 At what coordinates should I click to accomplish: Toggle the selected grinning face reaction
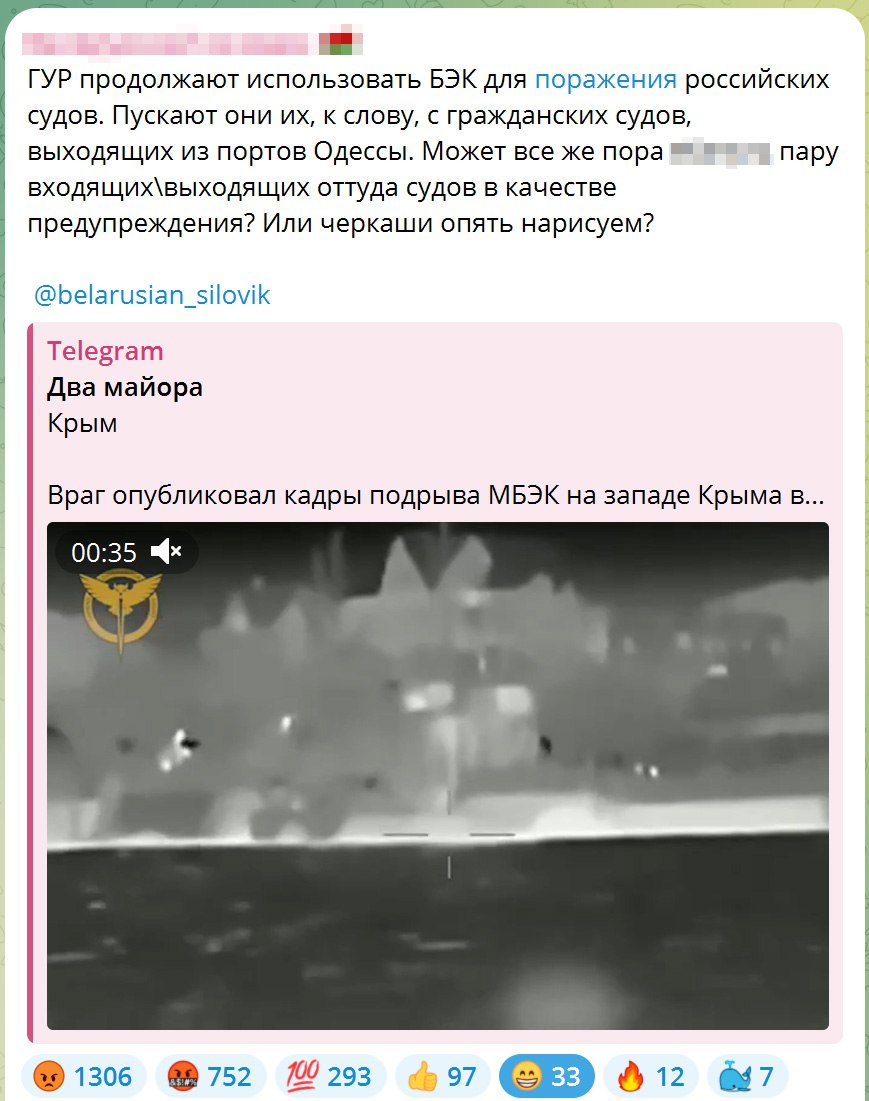[547, 1076]
